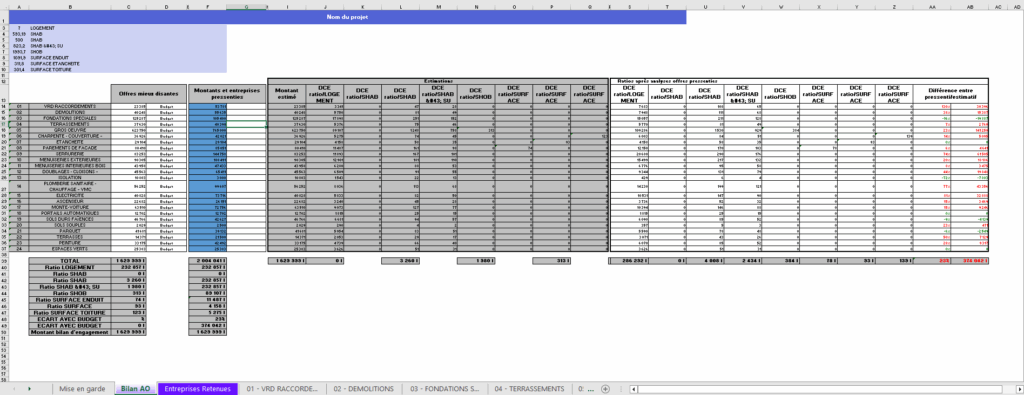Click column header G
Viewport: 1024px width, 395px height.
tap(246, 7)
